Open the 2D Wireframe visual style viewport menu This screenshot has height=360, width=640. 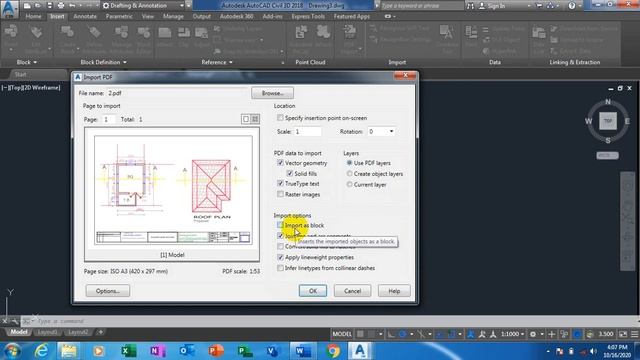pyautogui.click(x=43, y=87)
